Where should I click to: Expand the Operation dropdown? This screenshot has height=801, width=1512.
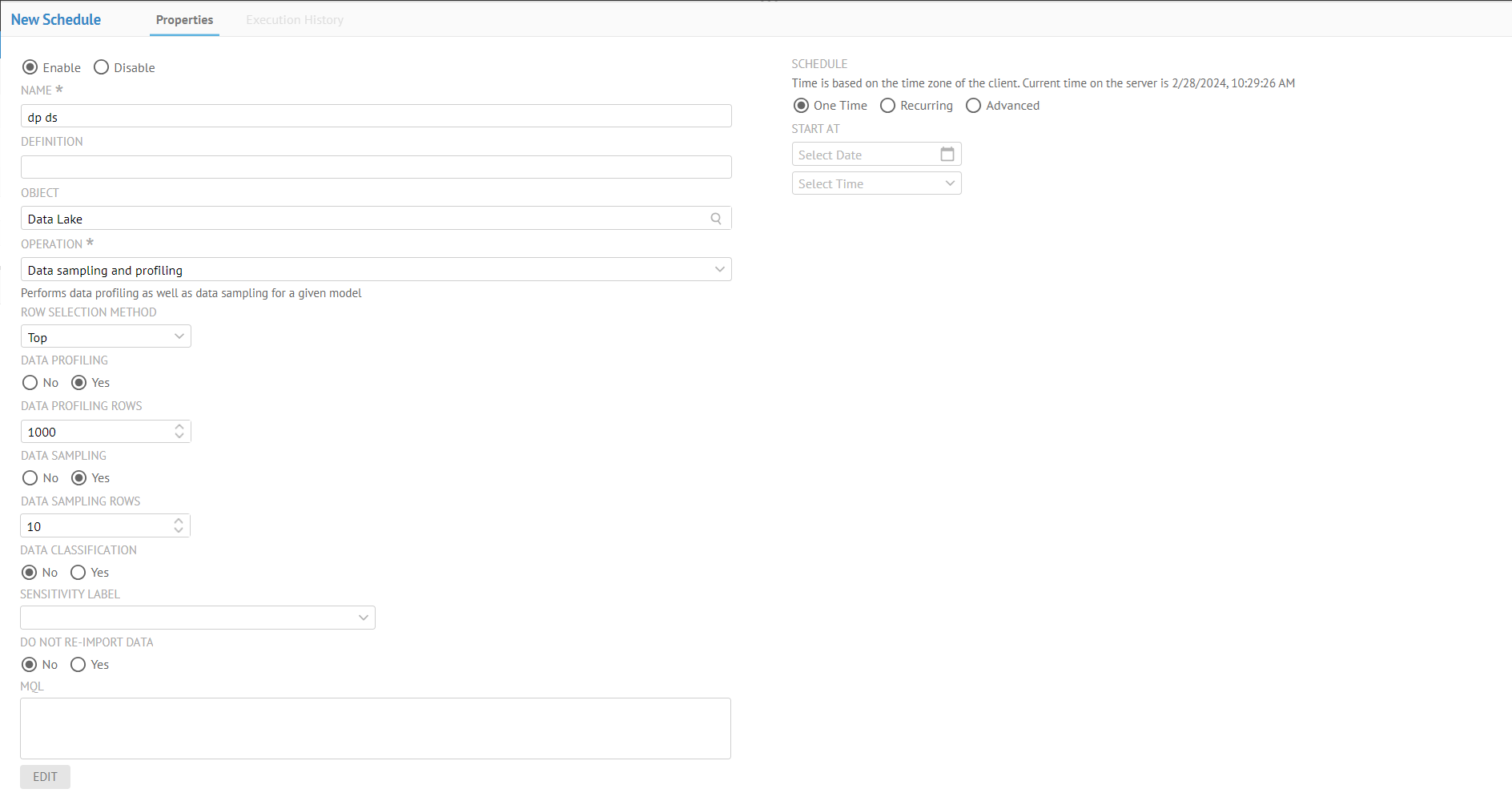point(719,270)
